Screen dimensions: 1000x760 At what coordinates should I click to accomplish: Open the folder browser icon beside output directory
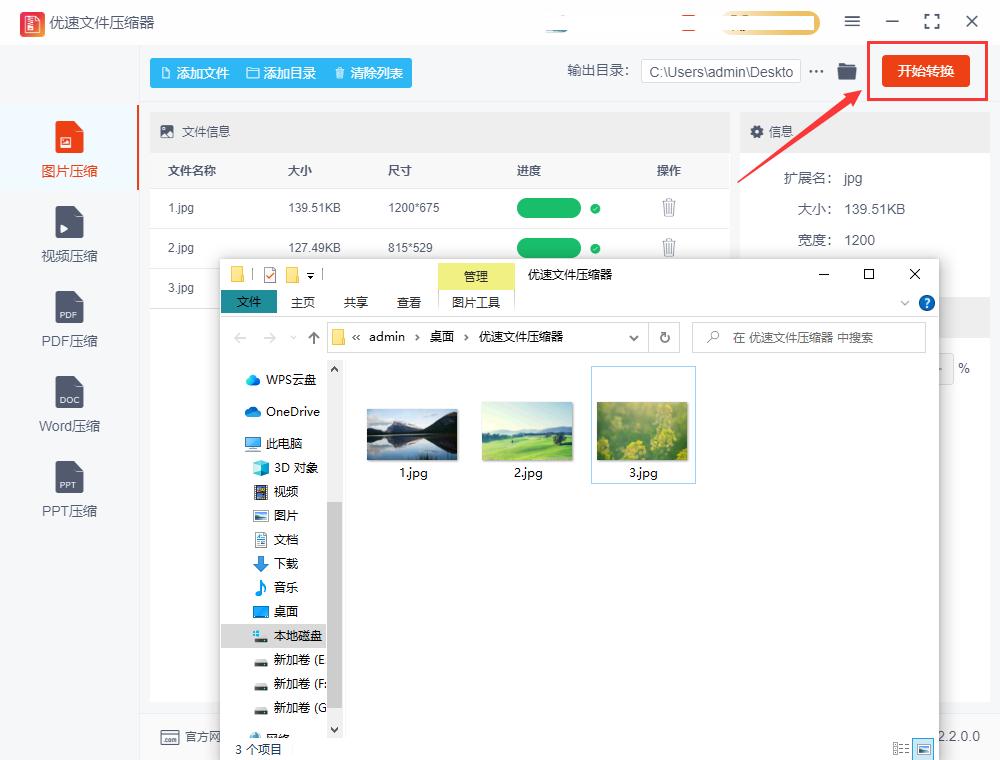[846, 71]
